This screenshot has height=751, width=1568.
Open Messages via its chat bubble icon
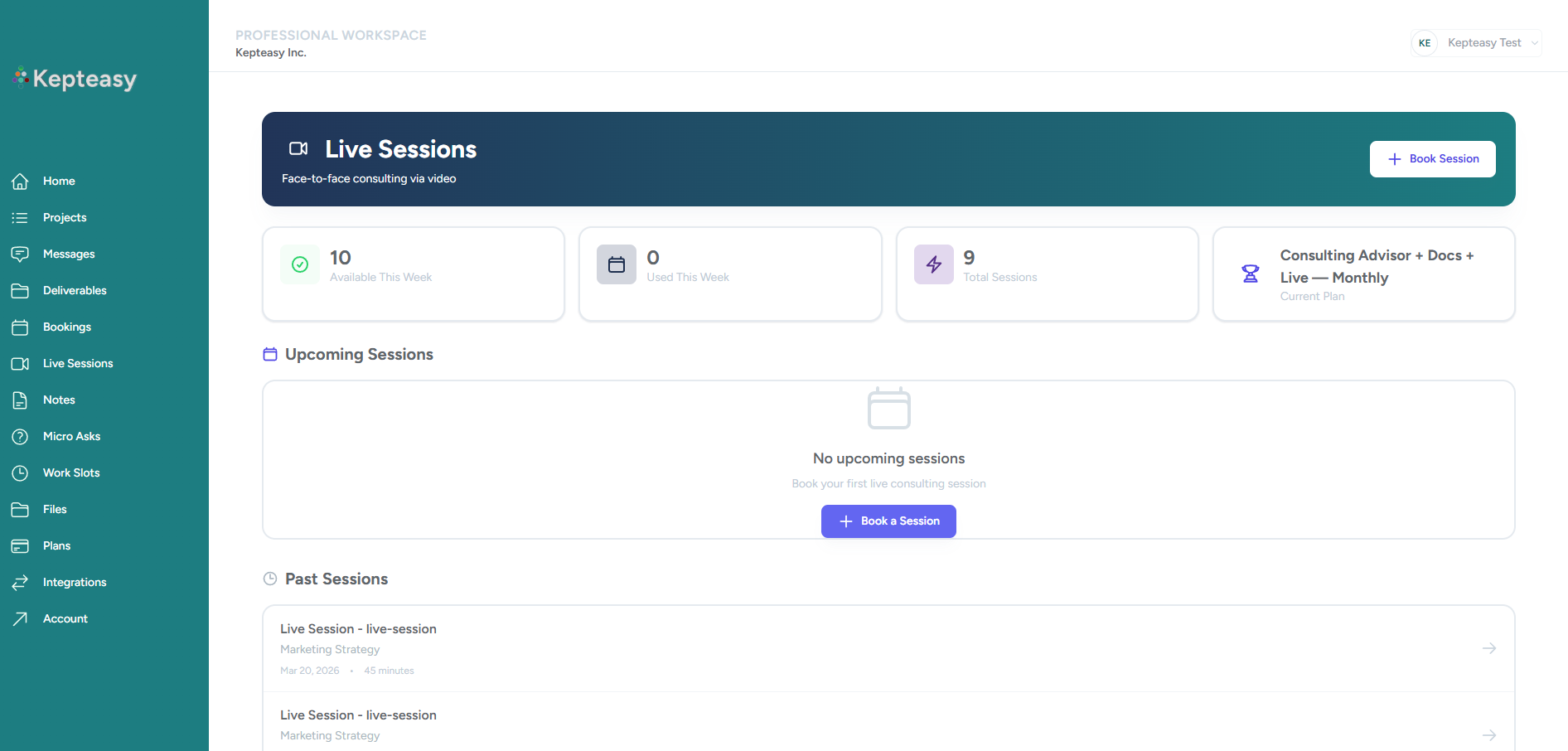pos(20,254)
